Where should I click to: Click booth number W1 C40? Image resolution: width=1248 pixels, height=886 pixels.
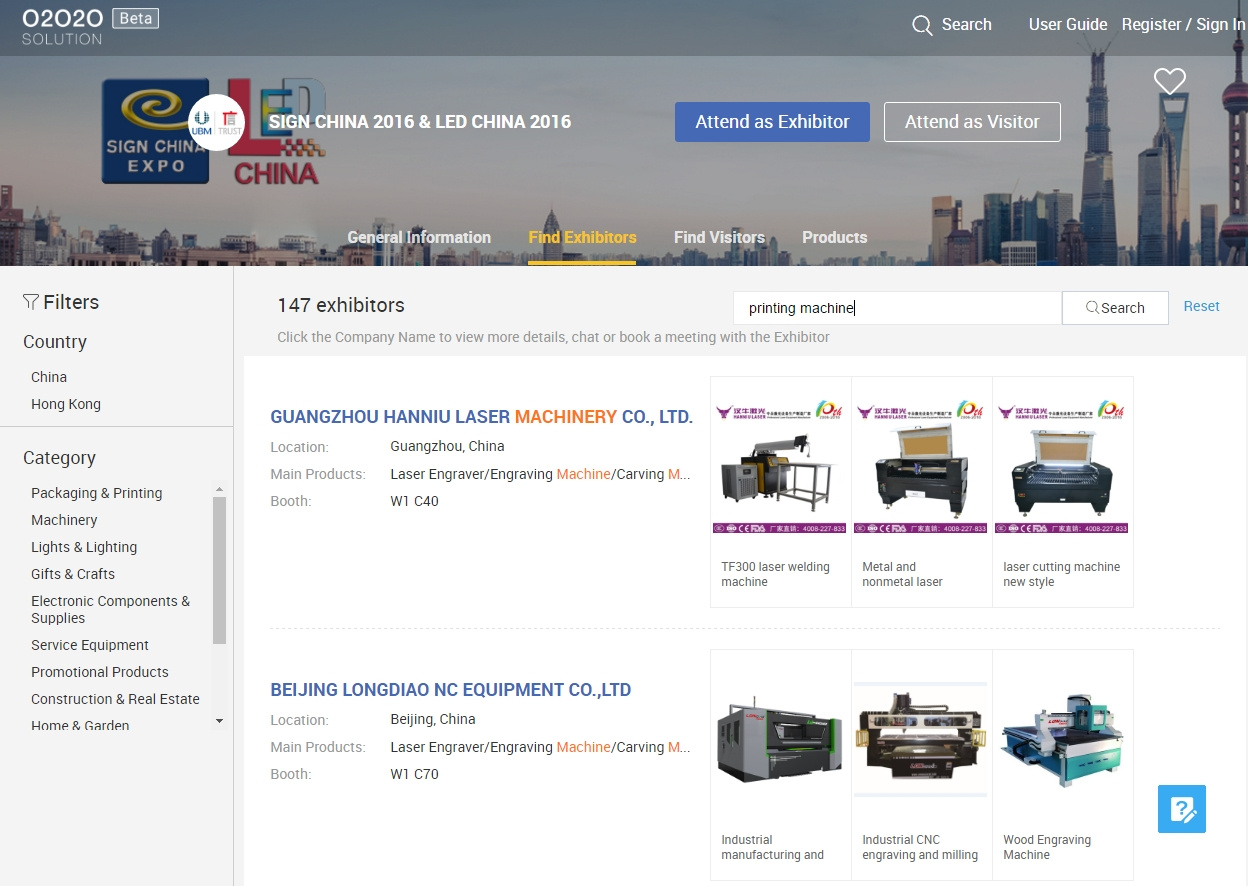(x=414, y=501)
